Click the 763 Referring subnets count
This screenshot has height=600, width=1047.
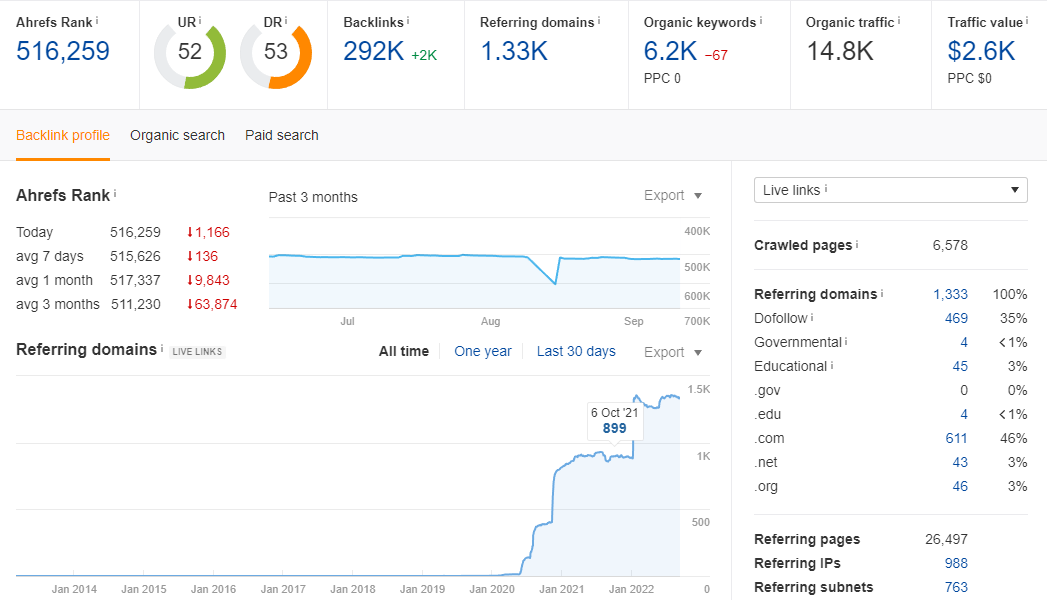point(956,587)
